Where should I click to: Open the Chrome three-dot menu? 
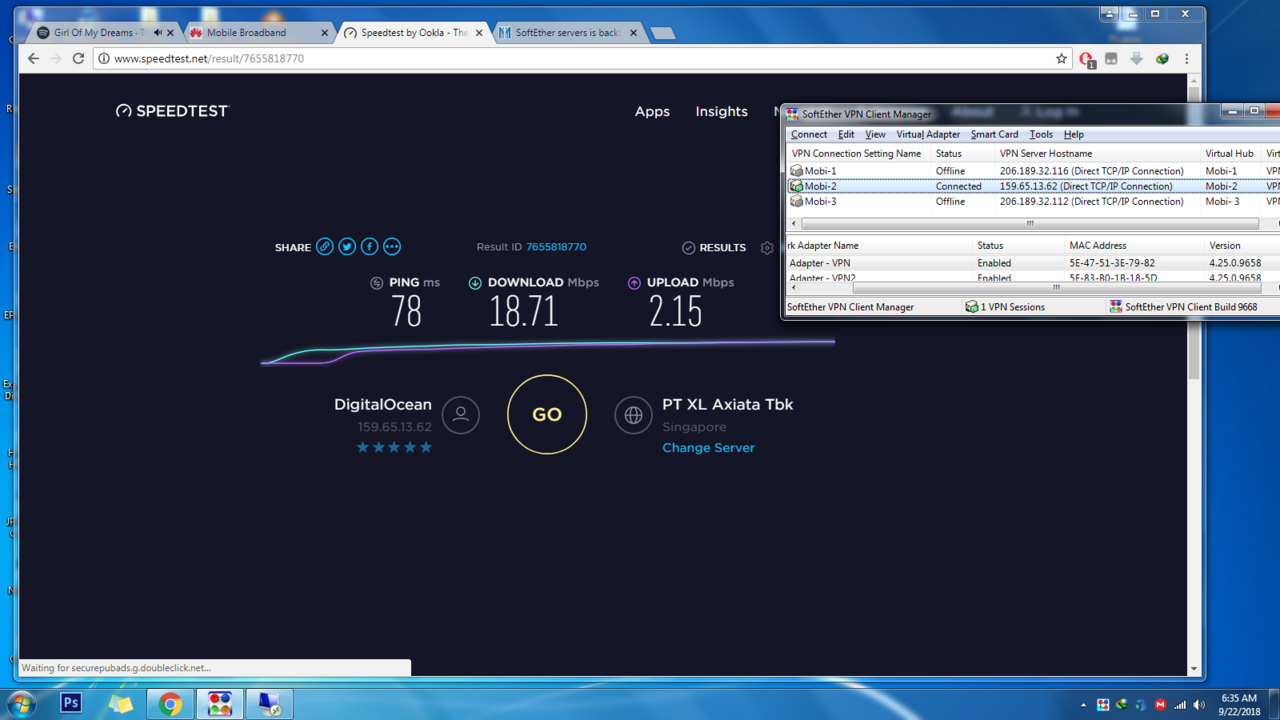tap(1187, 59)
